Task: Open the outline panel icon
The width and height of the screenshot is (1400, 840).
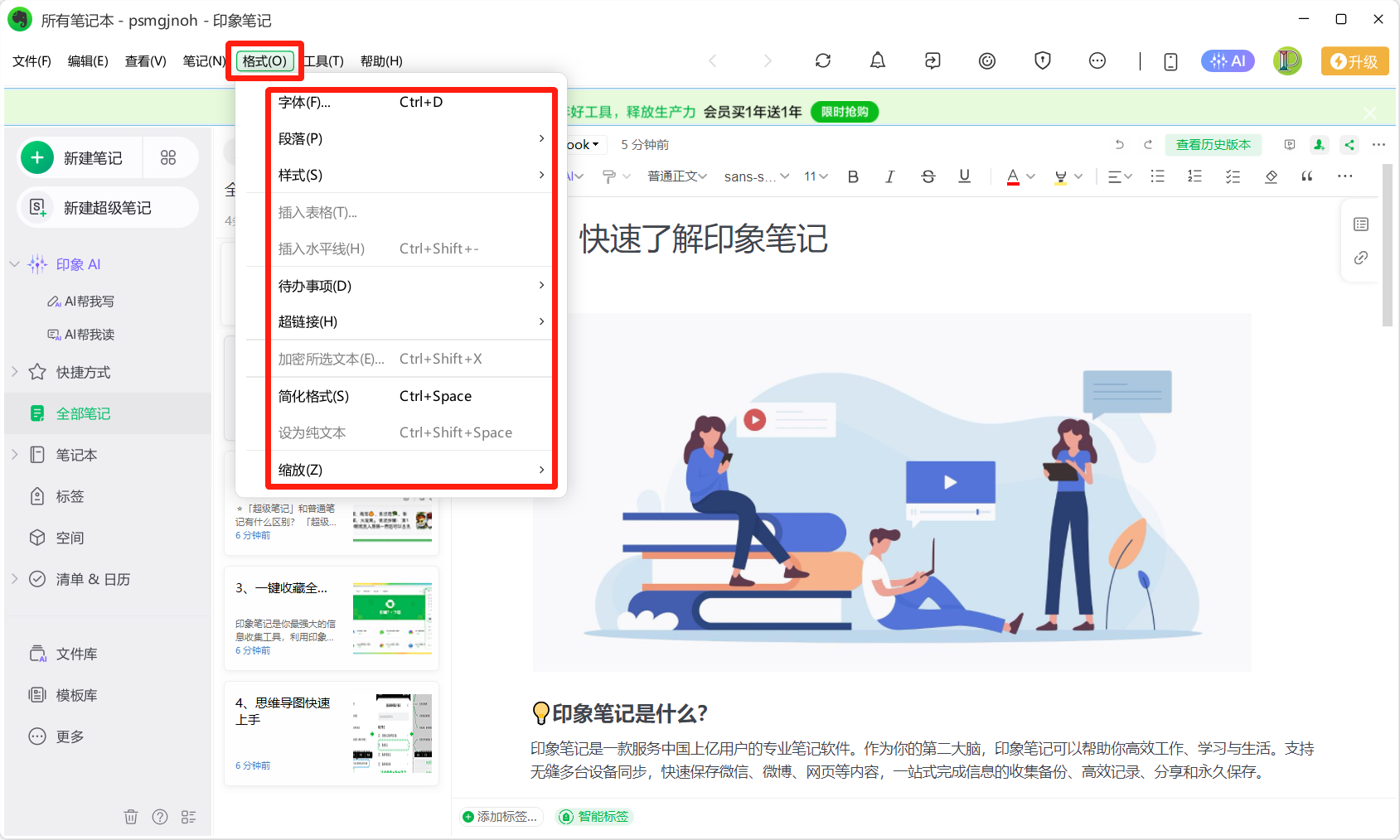Action: [1360, 224]
